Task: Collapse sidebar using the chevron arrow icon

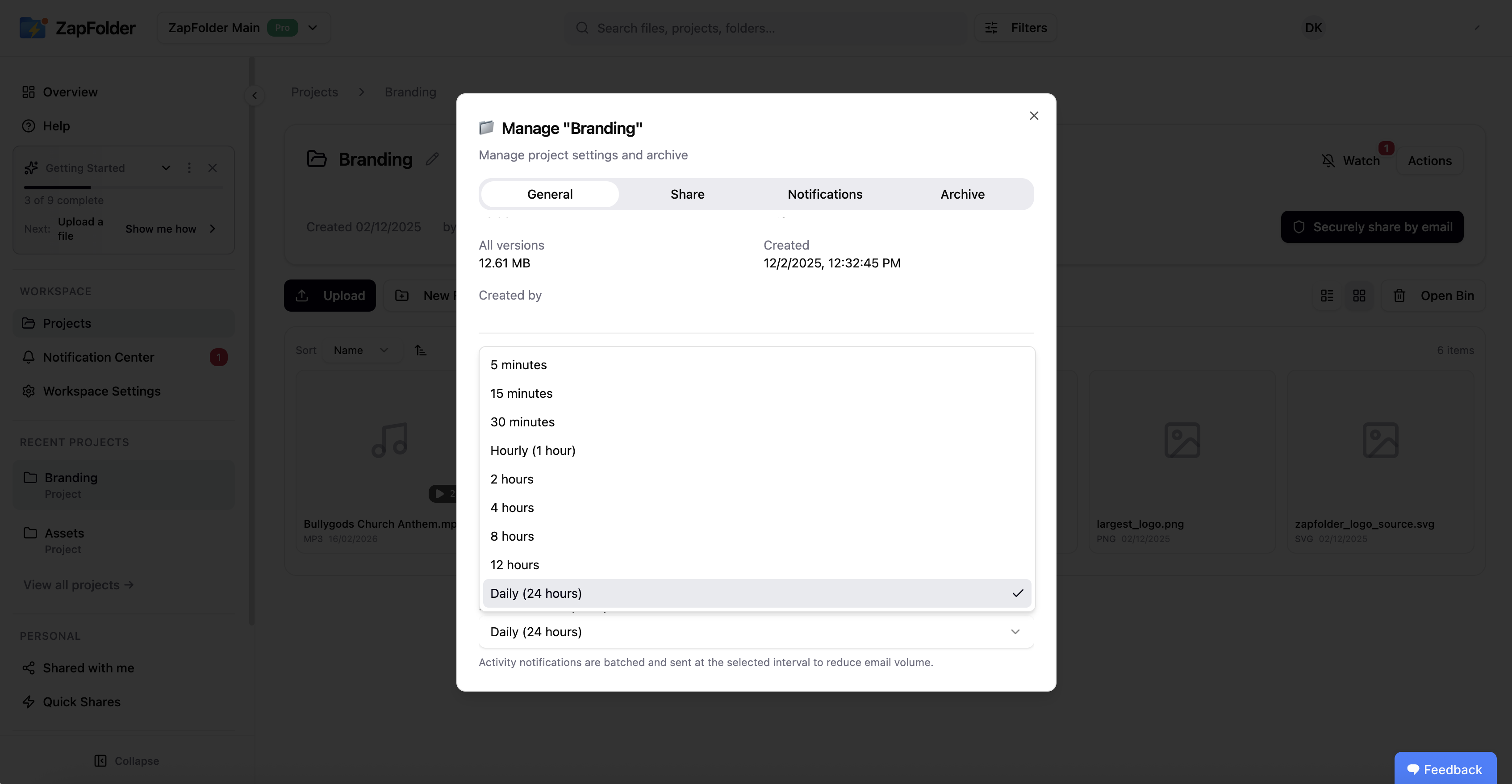Action: pos(254,95)
